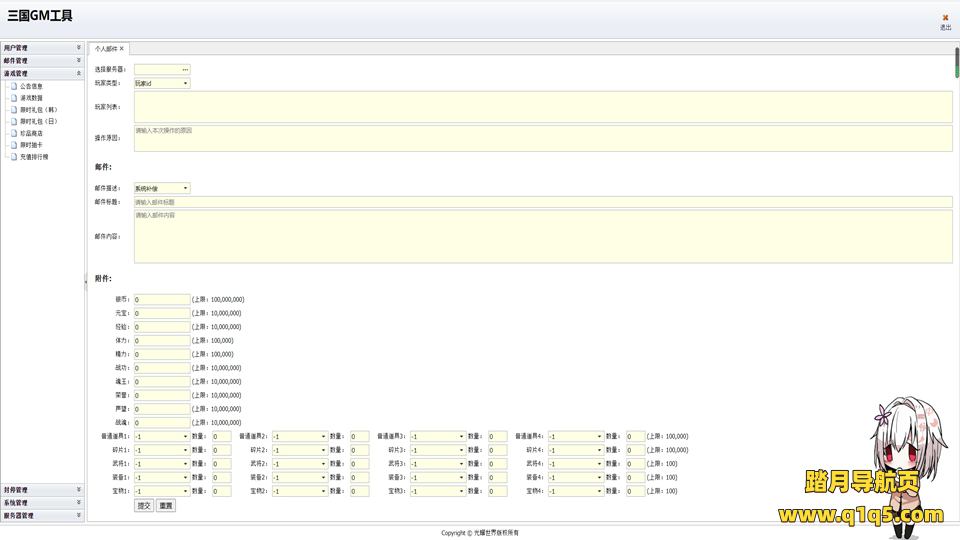Click the 退出 logout icon
The image size is (960, 540).
pyautogui.click(x=944, y=20)
